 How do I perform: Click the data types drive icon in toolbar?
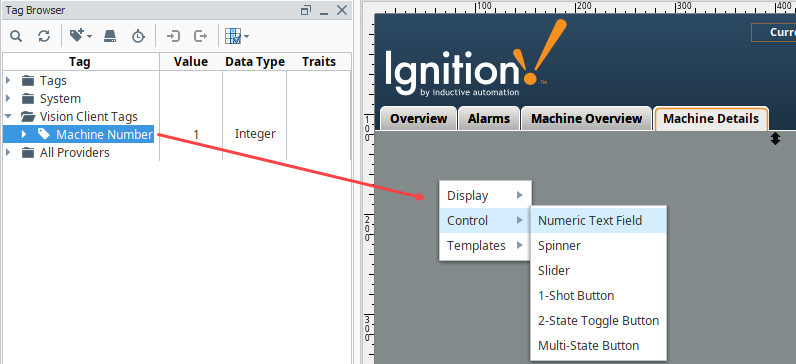coord(110,36)
